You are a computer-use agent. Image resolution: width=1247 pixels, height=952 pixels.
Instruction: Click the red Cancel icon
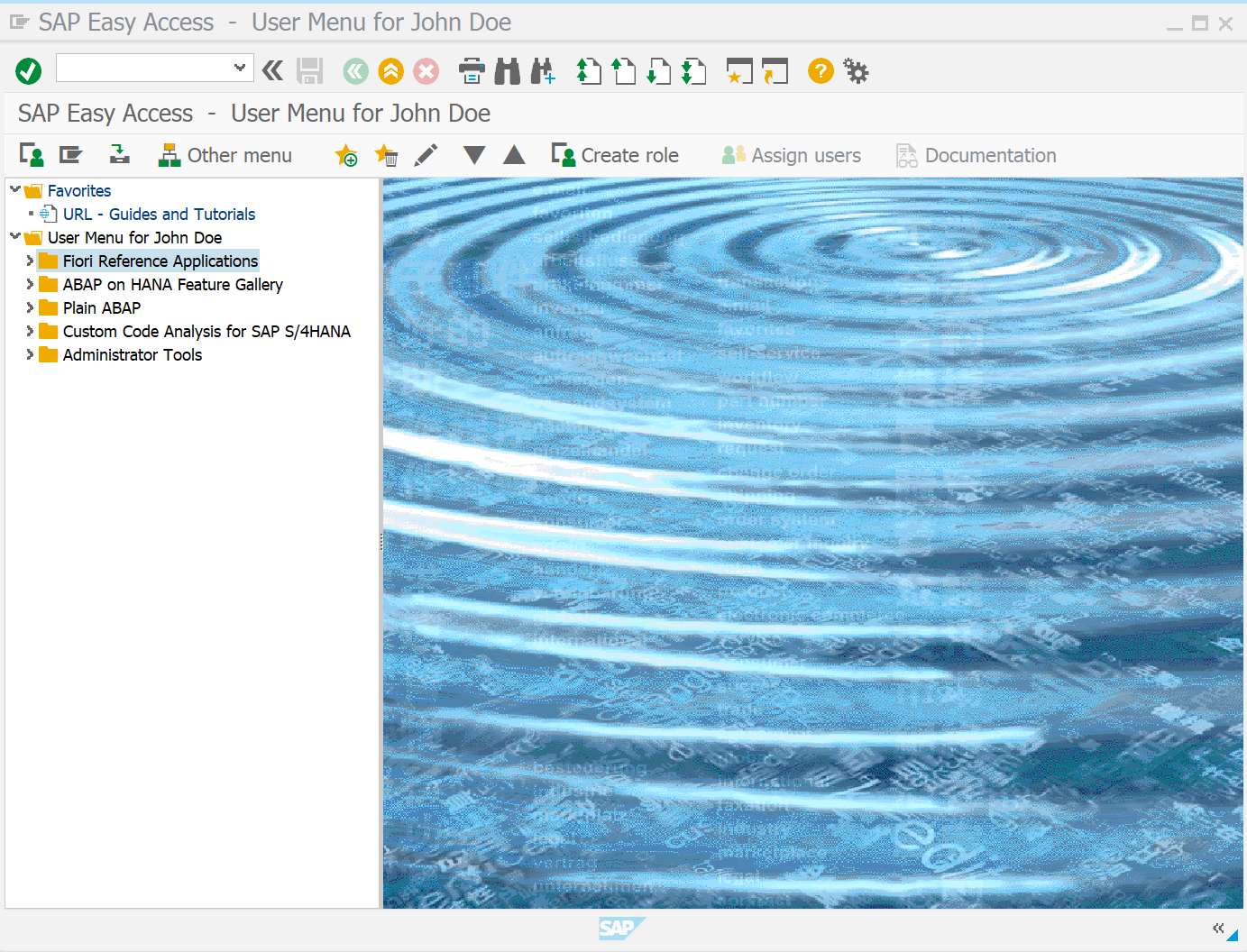tap(426, 71)
